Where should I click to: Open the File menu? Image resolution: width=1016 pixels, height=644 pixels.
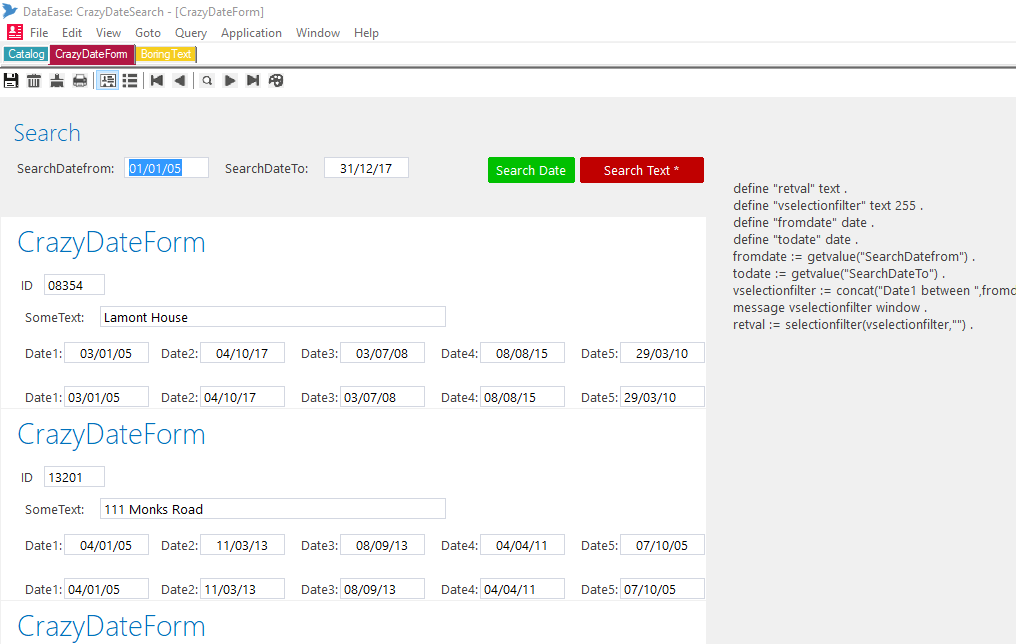39,33
